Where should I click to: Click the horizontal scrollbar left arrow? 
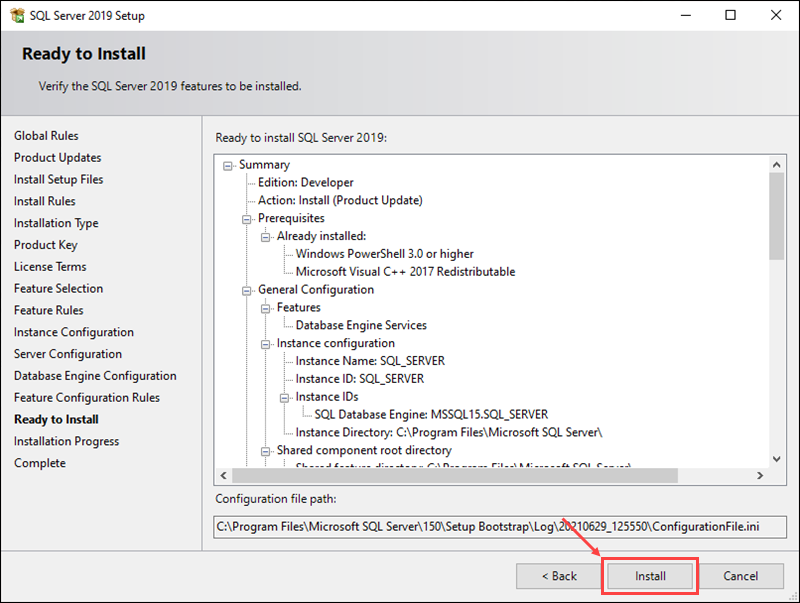[x=223, y=475]
